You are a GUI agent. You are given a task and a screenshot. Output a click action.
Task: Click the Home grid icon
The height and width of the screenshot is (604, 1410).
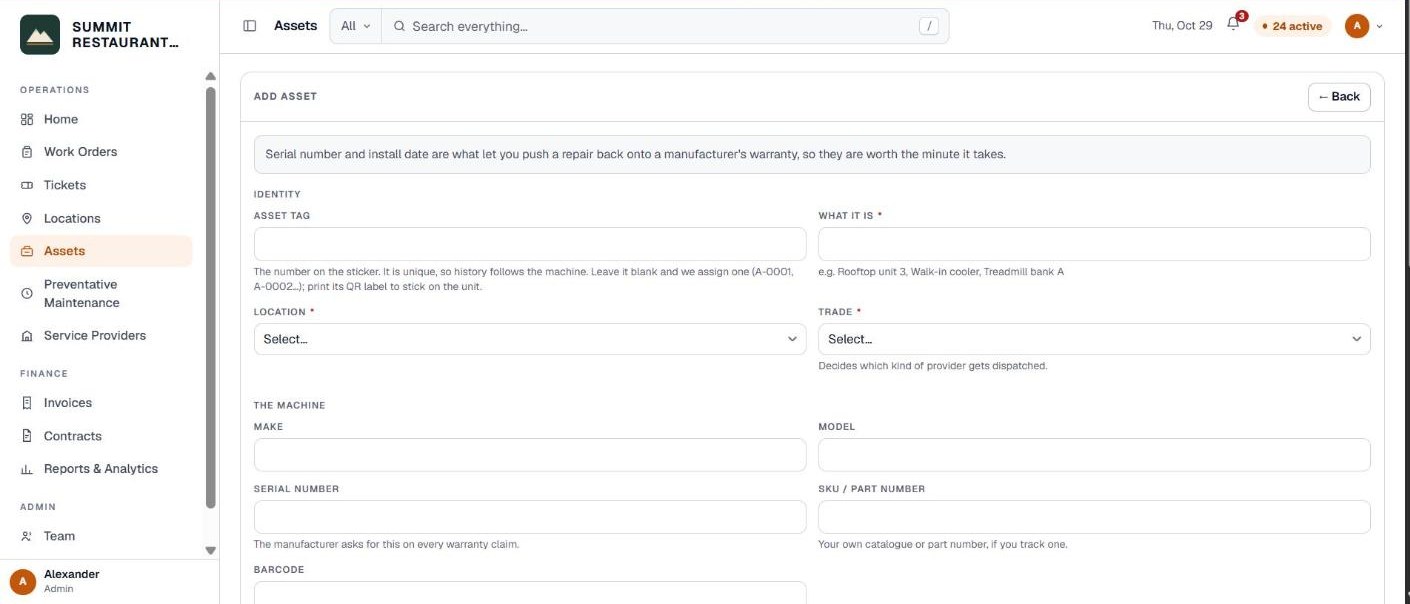[27, 119]
